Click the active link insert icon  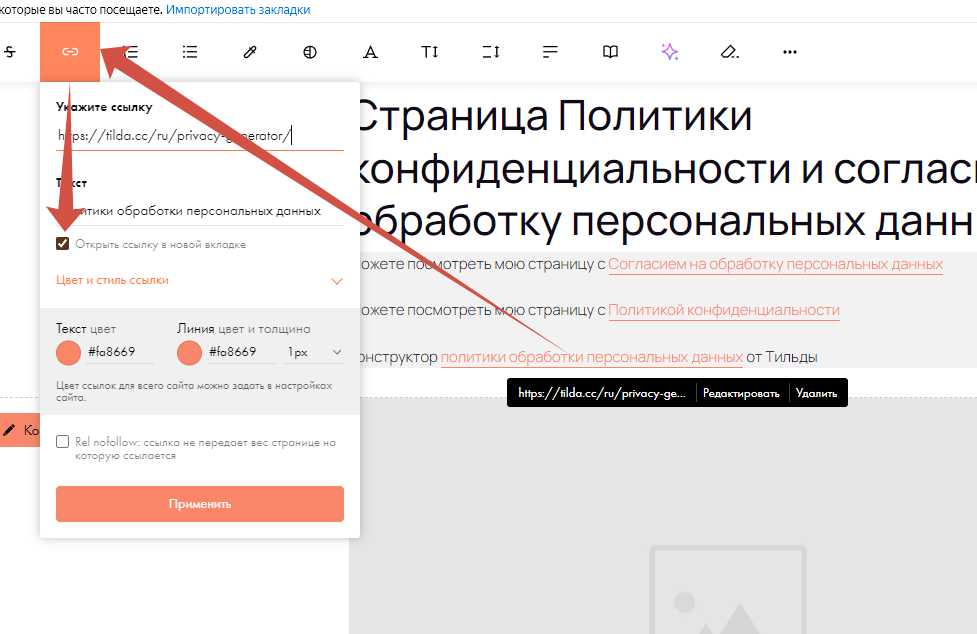pos(70,52)
